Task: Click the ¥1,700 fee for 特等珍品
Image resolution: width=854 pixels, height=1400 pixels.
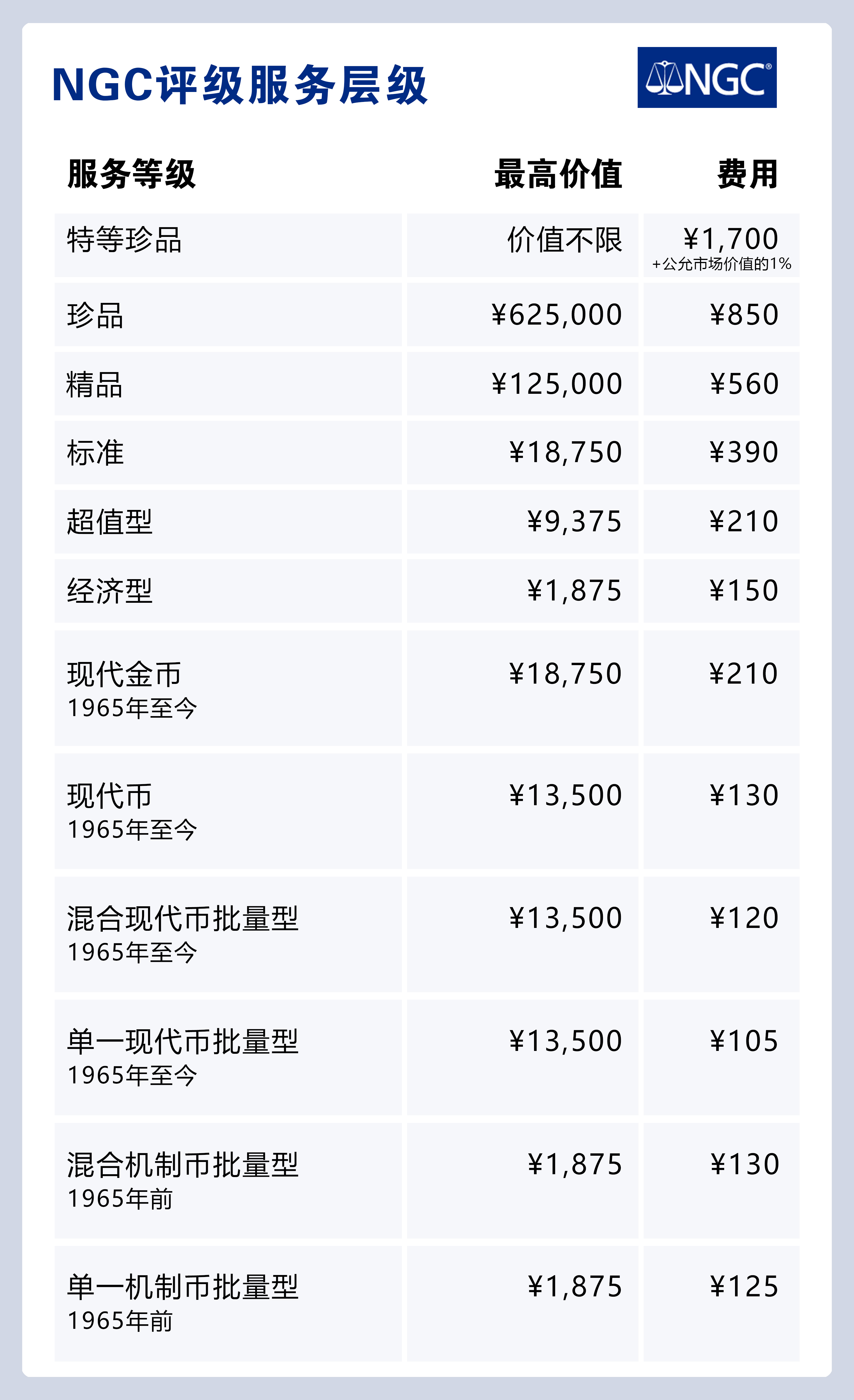Action: click(x=730, y=239)
